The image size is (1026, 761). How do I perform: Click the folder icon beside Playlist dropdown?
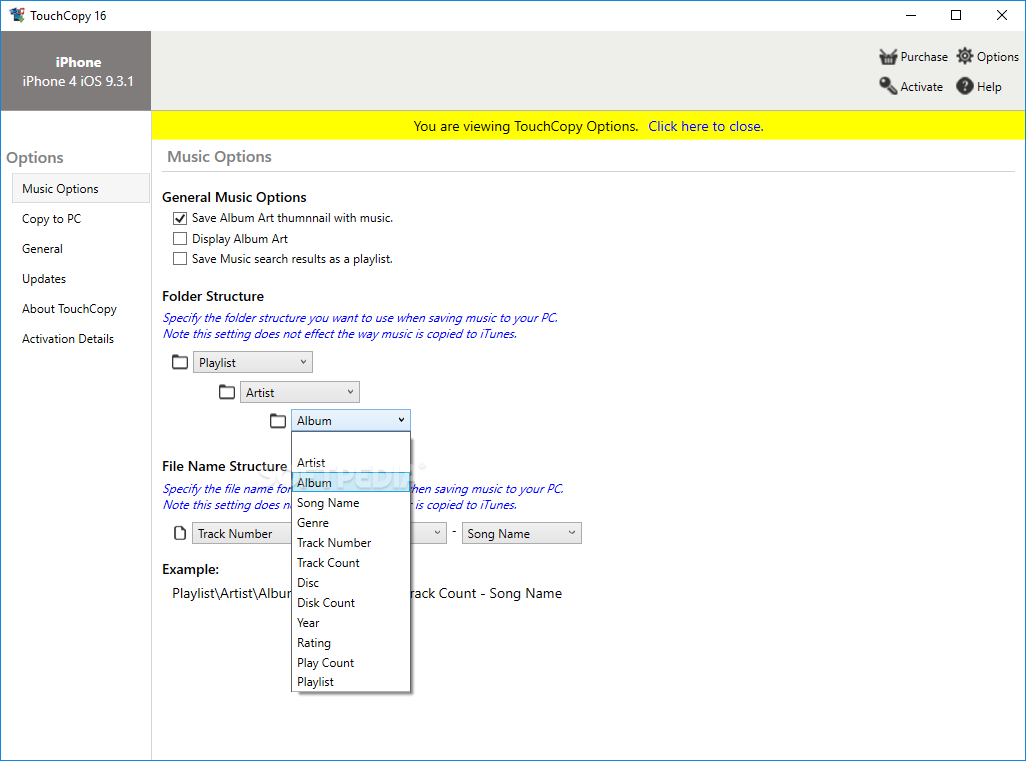(x=180, y=362)
